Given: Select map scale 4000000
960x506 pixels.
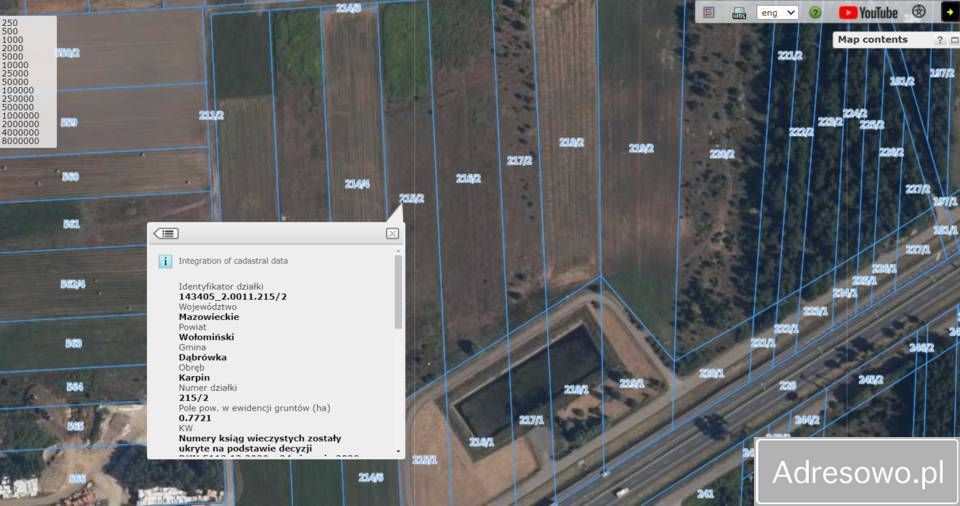Looking at the screenshot, I should (20, 132).
